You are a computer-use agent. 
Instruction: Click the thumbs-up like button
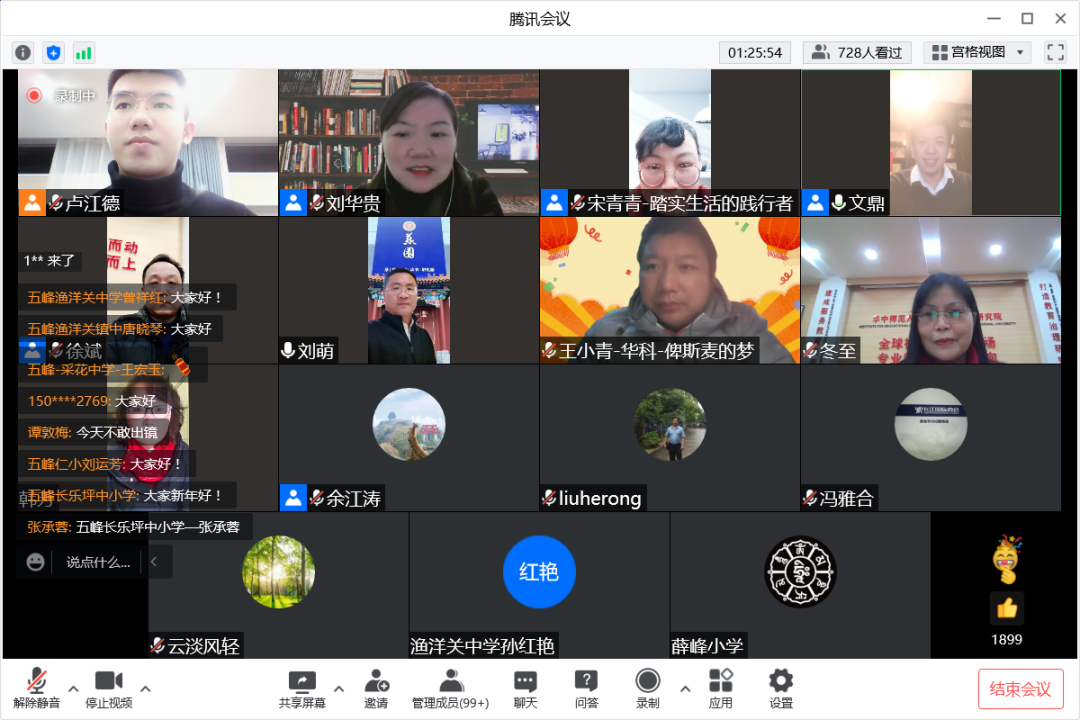(1006, 608)
